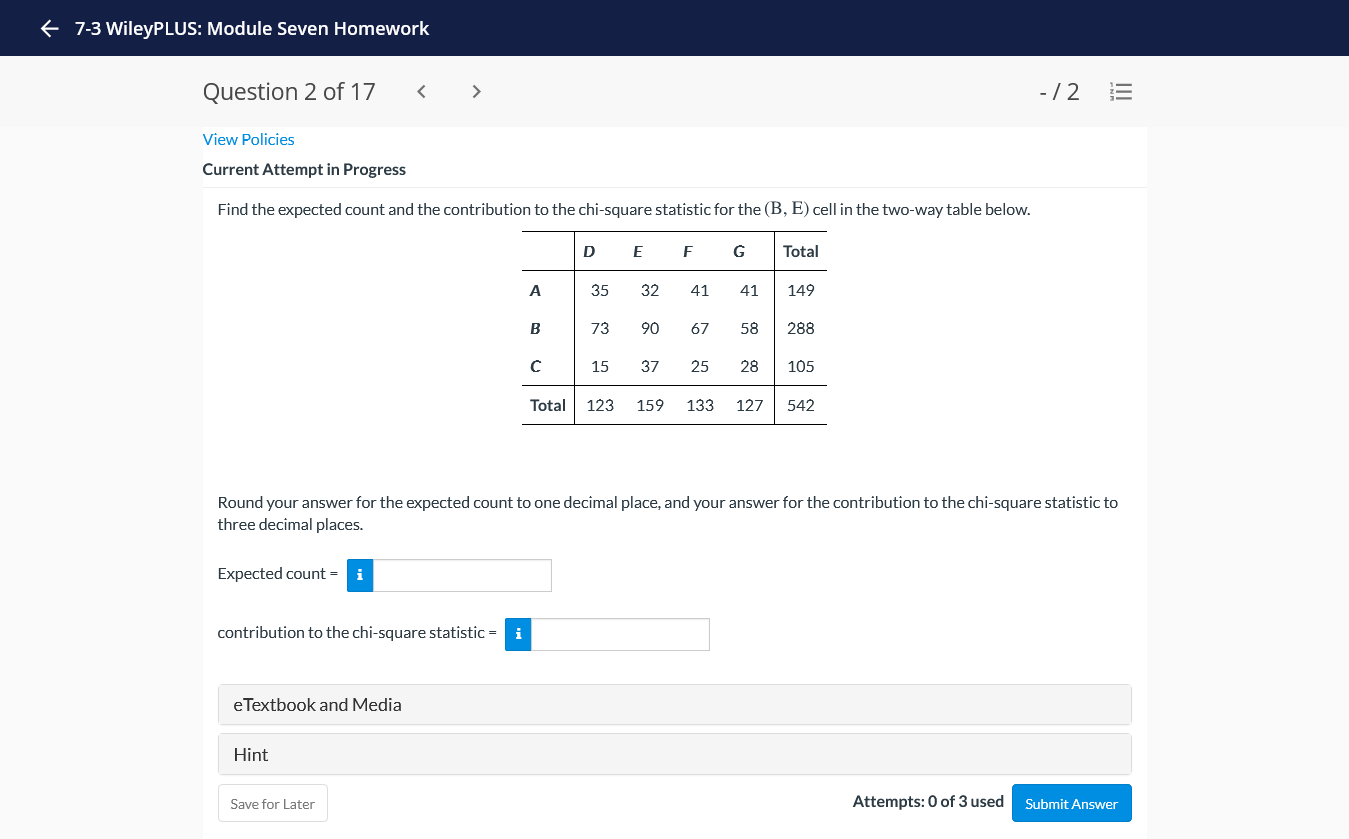Click the info icon beside chi-square contribution field
1349x839 pixels.
(x=517, y=634)
